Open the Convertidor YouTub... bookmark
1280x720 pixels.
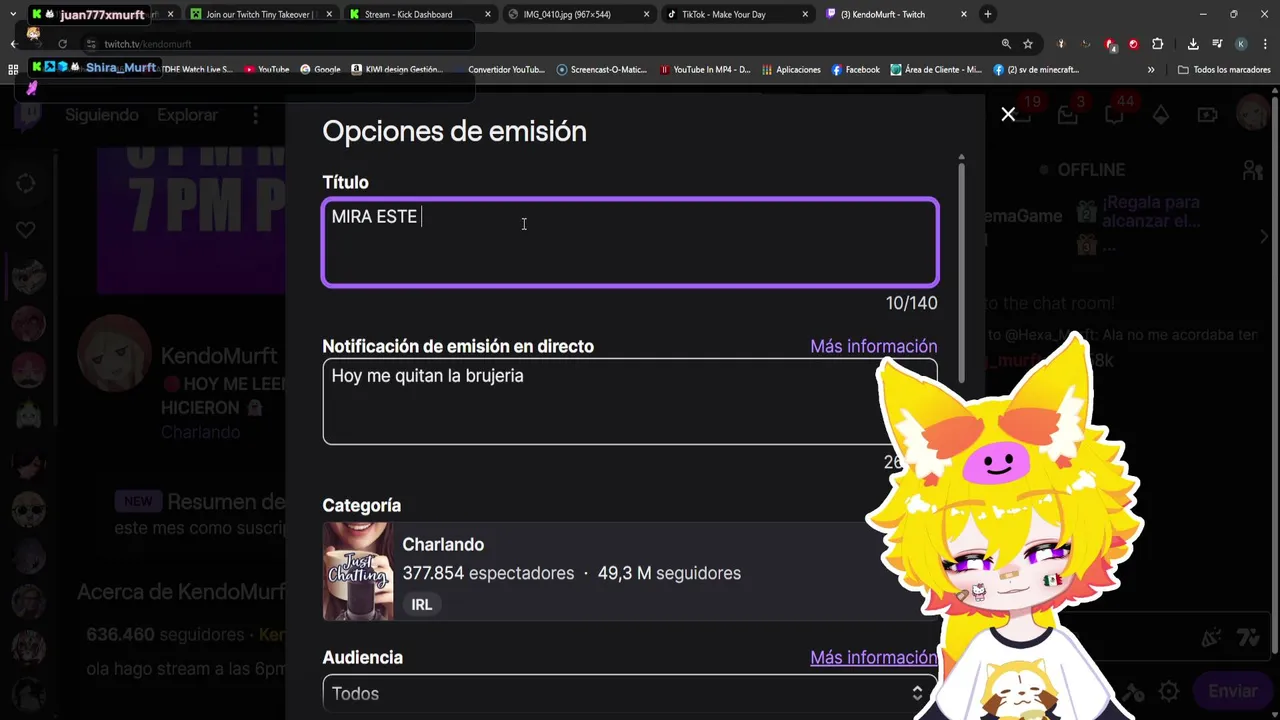(x=499, y=70)
